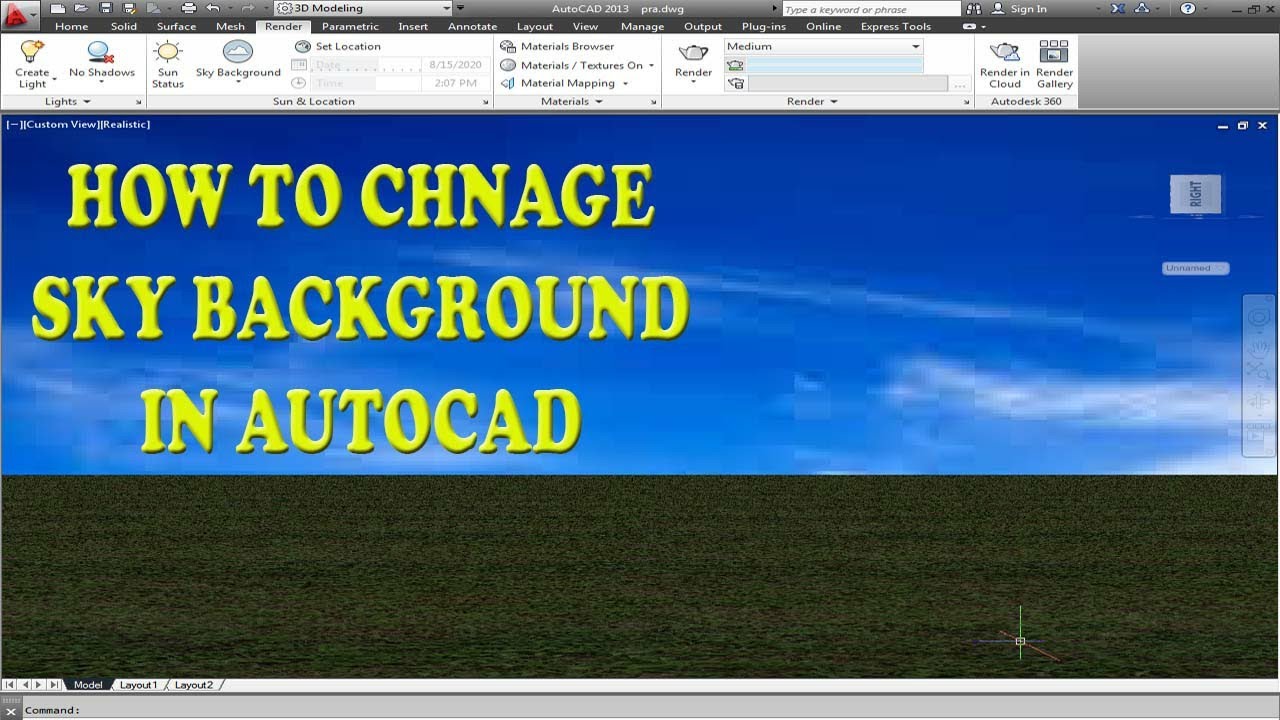Click the ellipsis browse button in Render panel

click(x=960, y=84)
